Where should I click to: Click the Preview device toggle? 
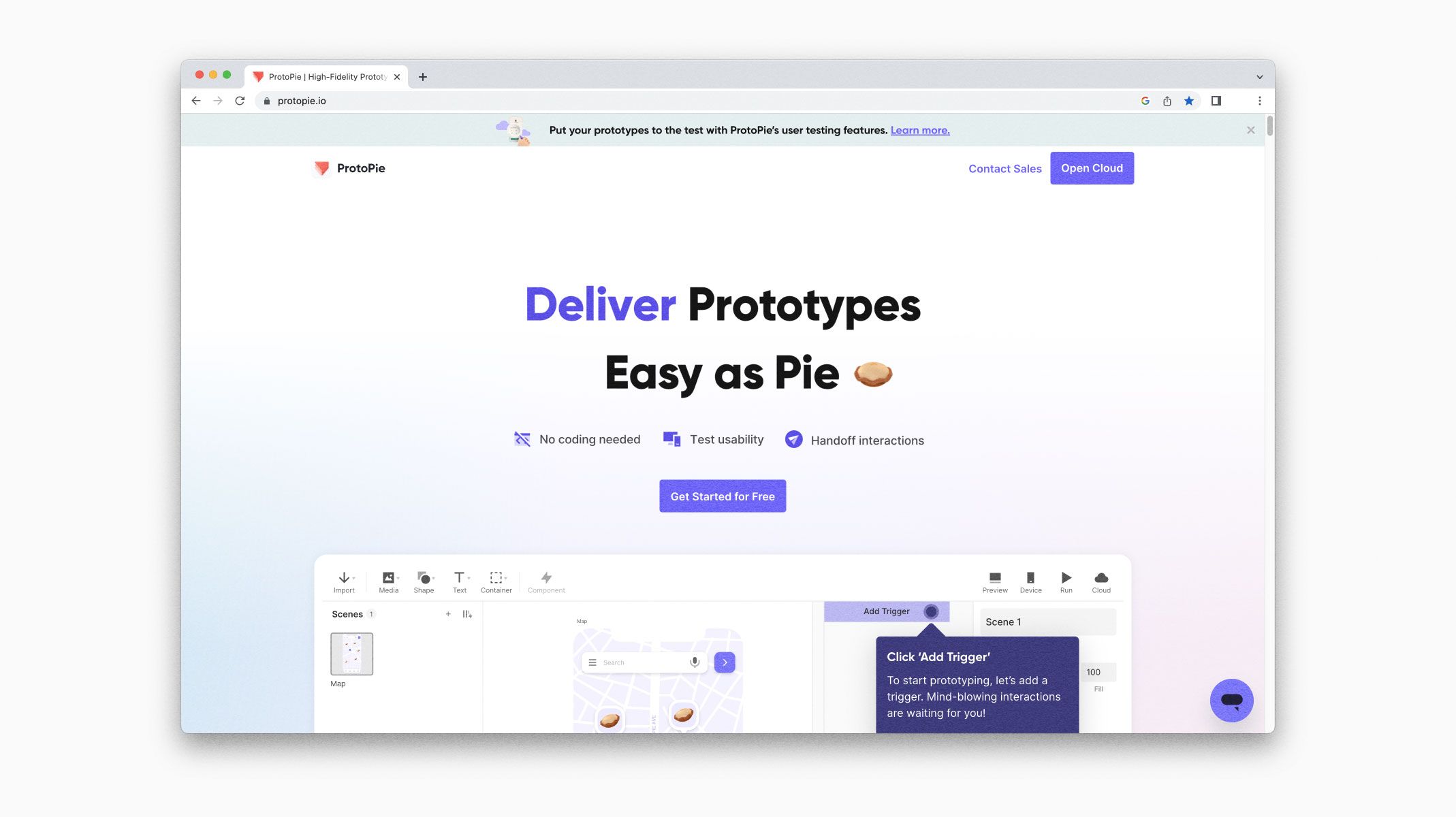tap(1030, 581)
